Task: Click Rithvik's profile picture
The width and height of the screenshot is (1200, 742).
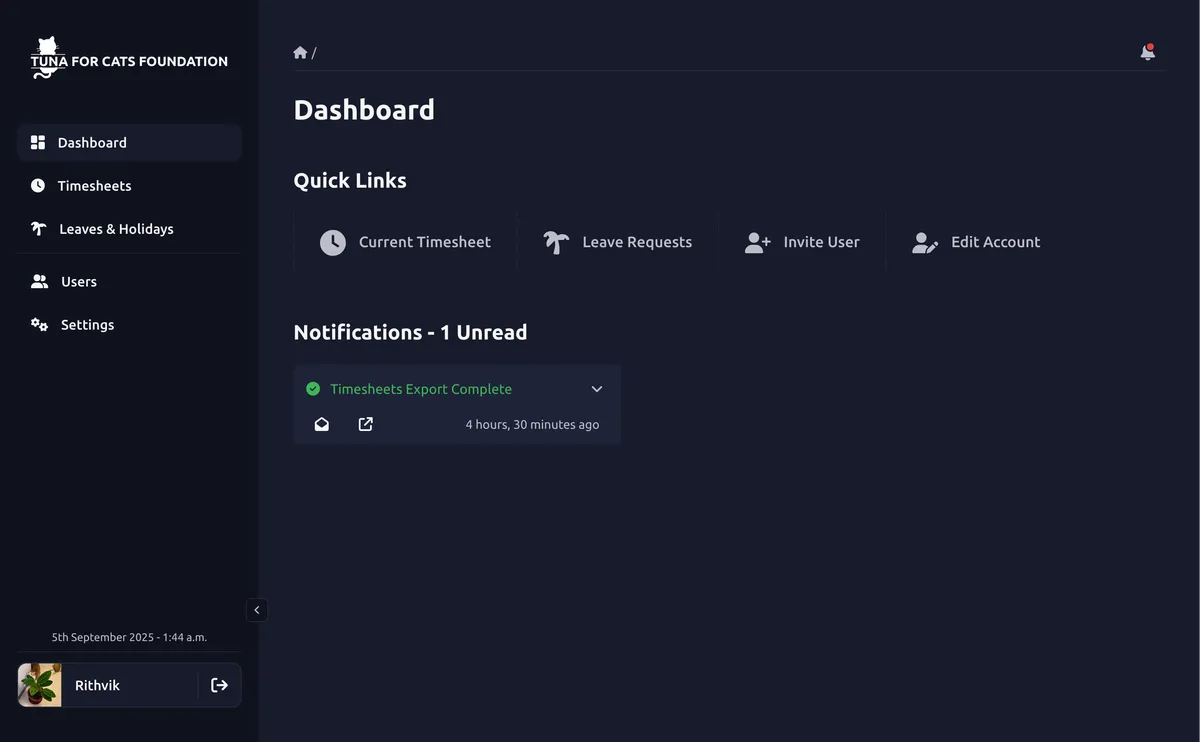Action: (x=38, y=685)
